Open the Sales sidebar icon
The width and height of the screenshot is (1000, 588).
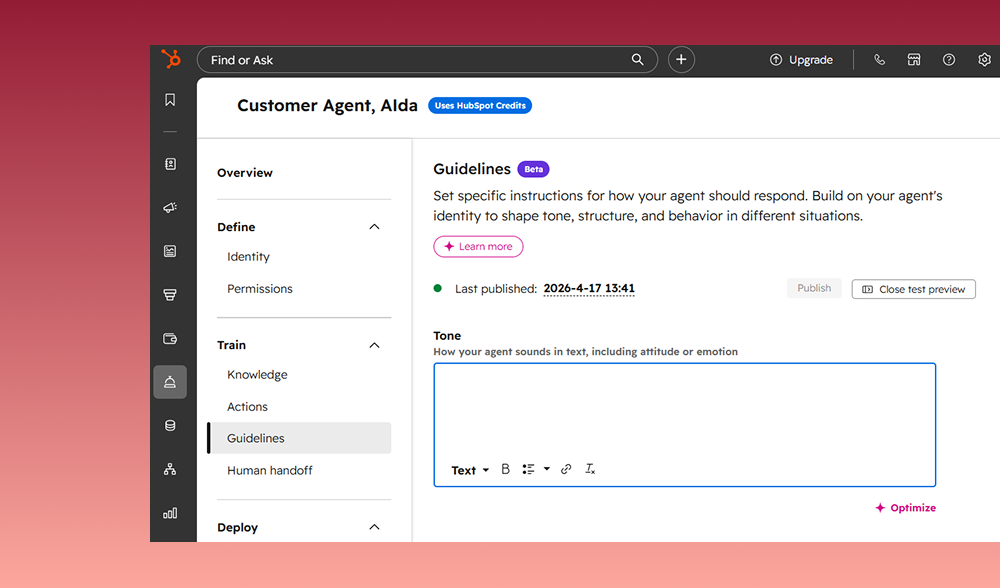(x=170, y=295)
